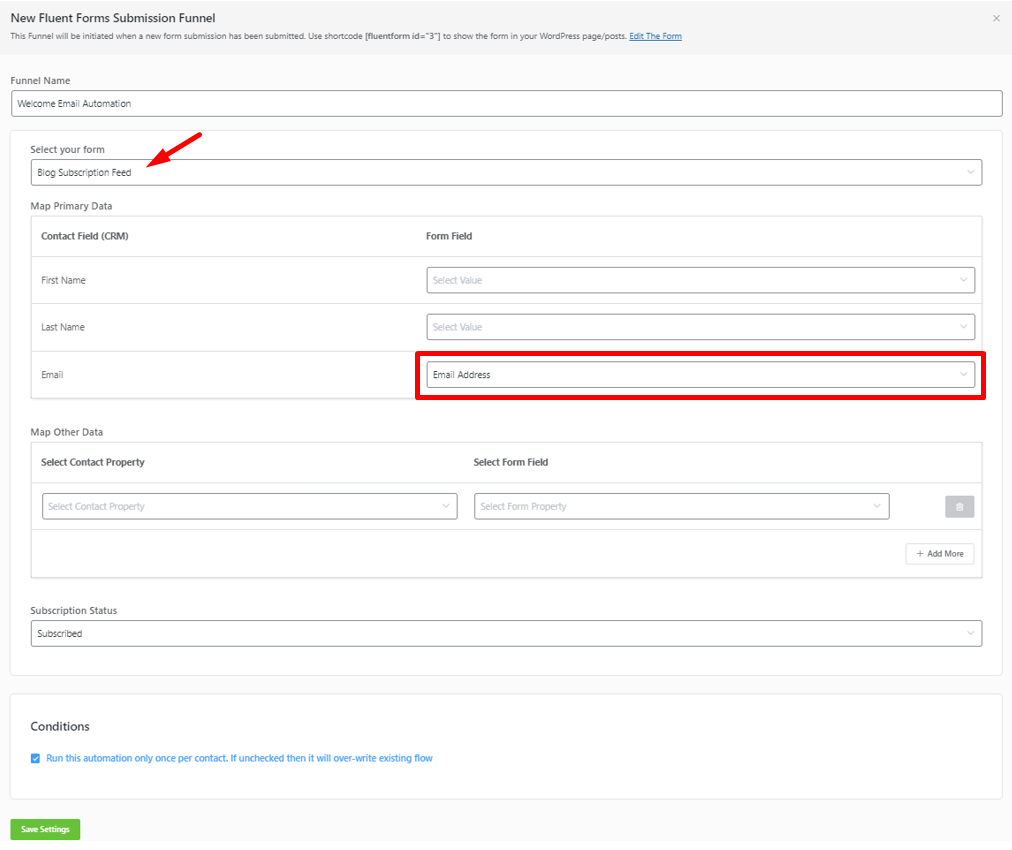
Task: Click the trash icon to delete the property mapping row
Action: [959, 506]
